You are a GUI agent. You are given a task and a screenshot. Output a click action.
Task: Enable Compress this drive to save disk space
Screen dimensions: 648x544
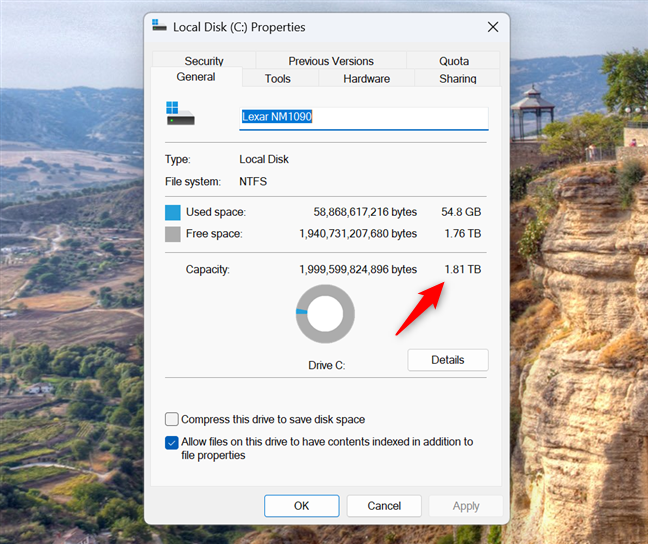(x=172, y=420)
